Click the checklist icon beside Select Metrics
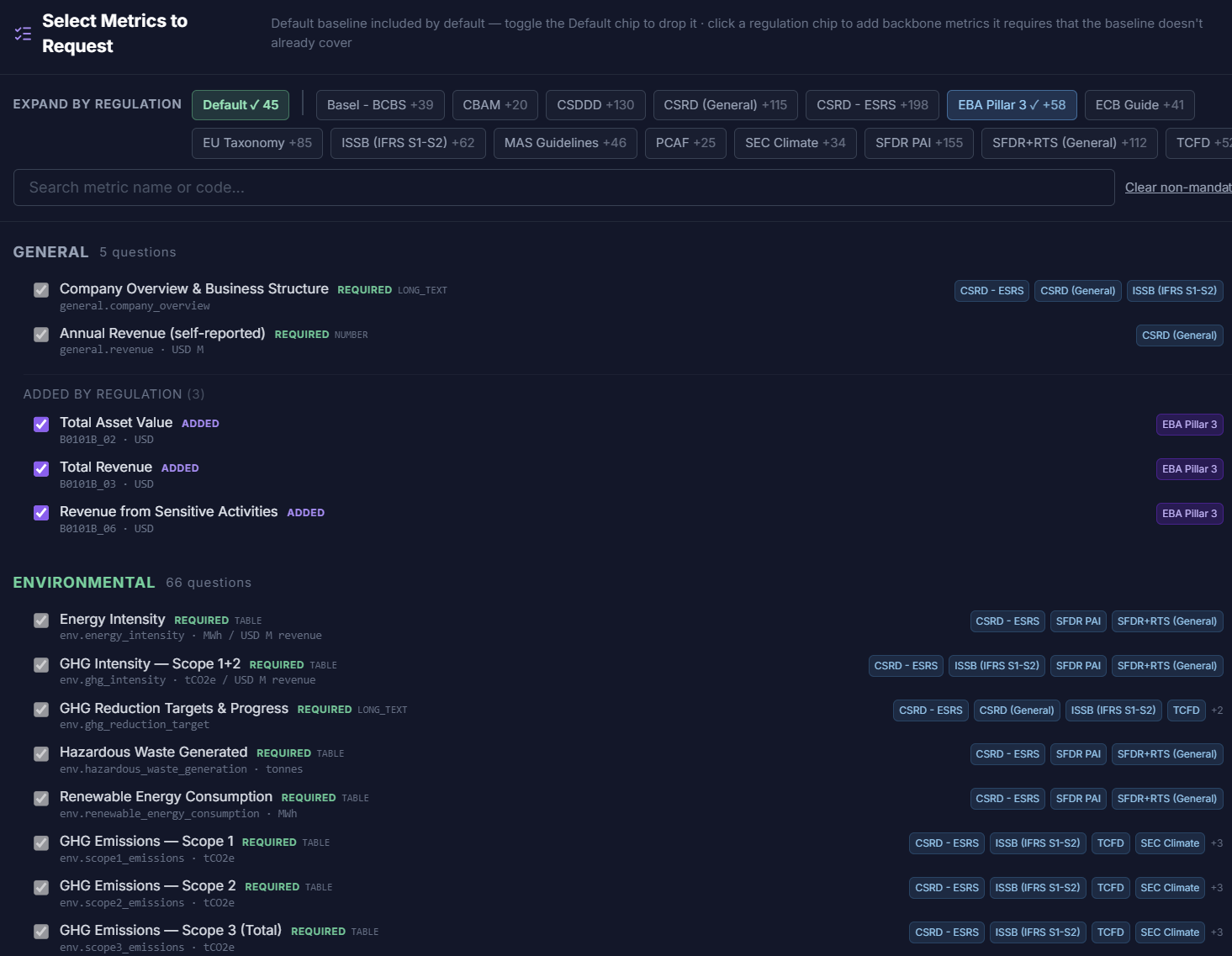The height and width of the screenshot is (956, 1232). 23,34
